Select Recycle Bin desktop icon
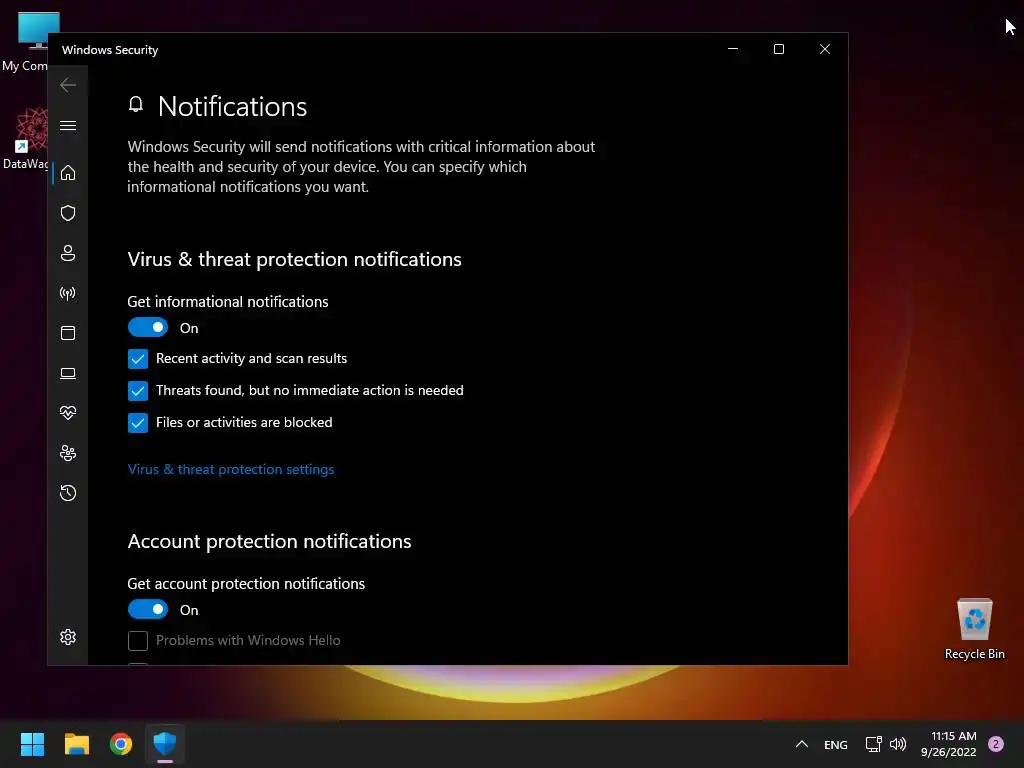Viewport: 1024px width, 768px height. 974,630
